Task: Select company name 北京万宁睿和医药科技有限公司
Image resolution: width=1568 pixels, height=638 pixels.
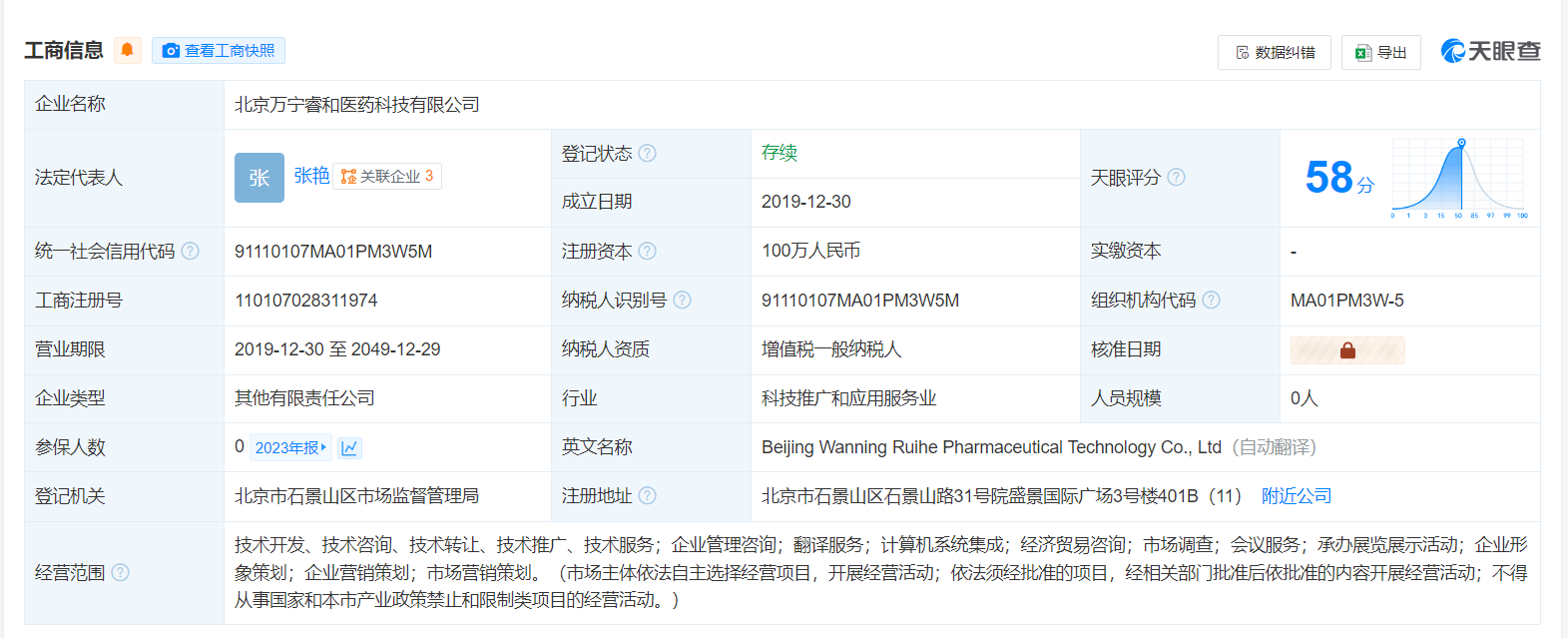Action: tap(357, 105)
